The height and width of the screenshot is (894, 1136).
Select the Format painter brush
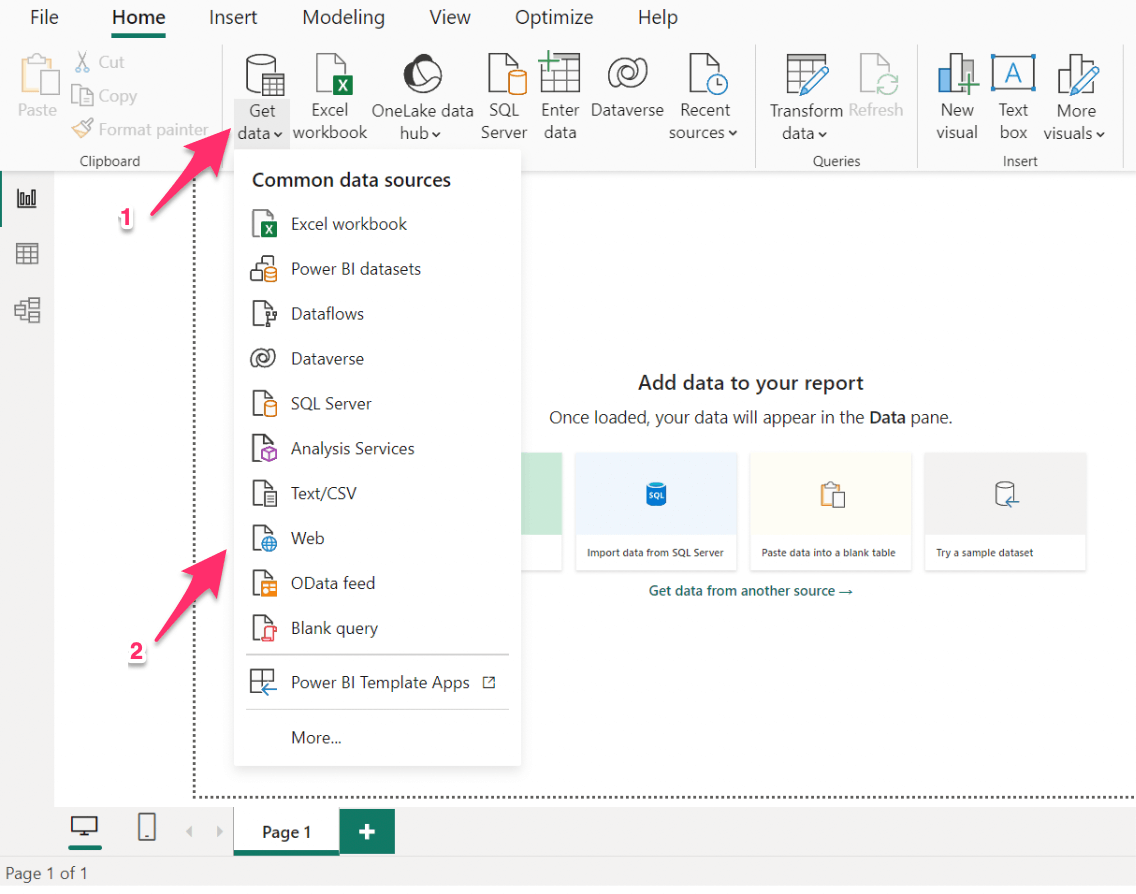(83, 128)
